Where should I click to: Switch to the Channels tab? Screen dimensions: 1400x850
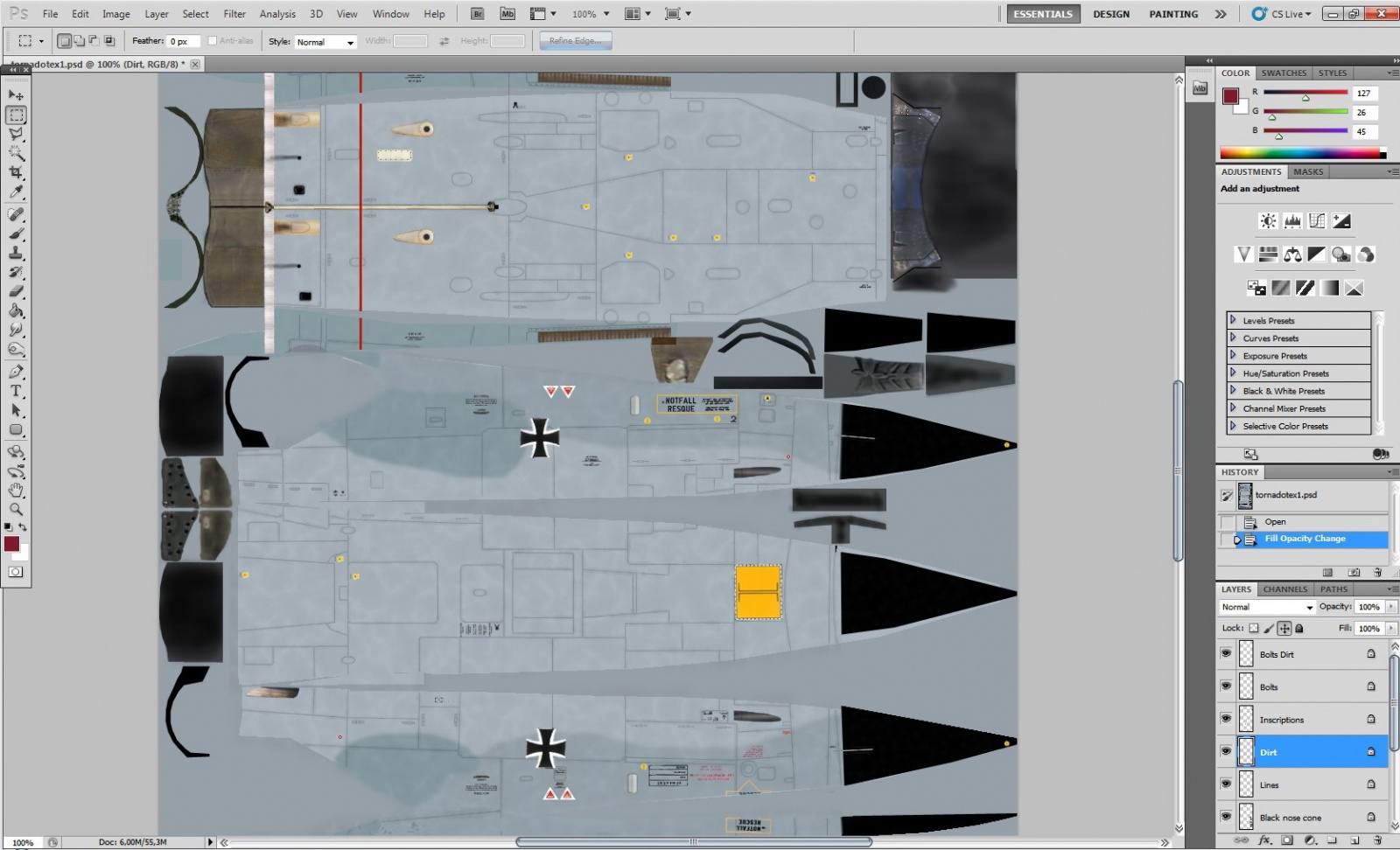pos(1284,589)
